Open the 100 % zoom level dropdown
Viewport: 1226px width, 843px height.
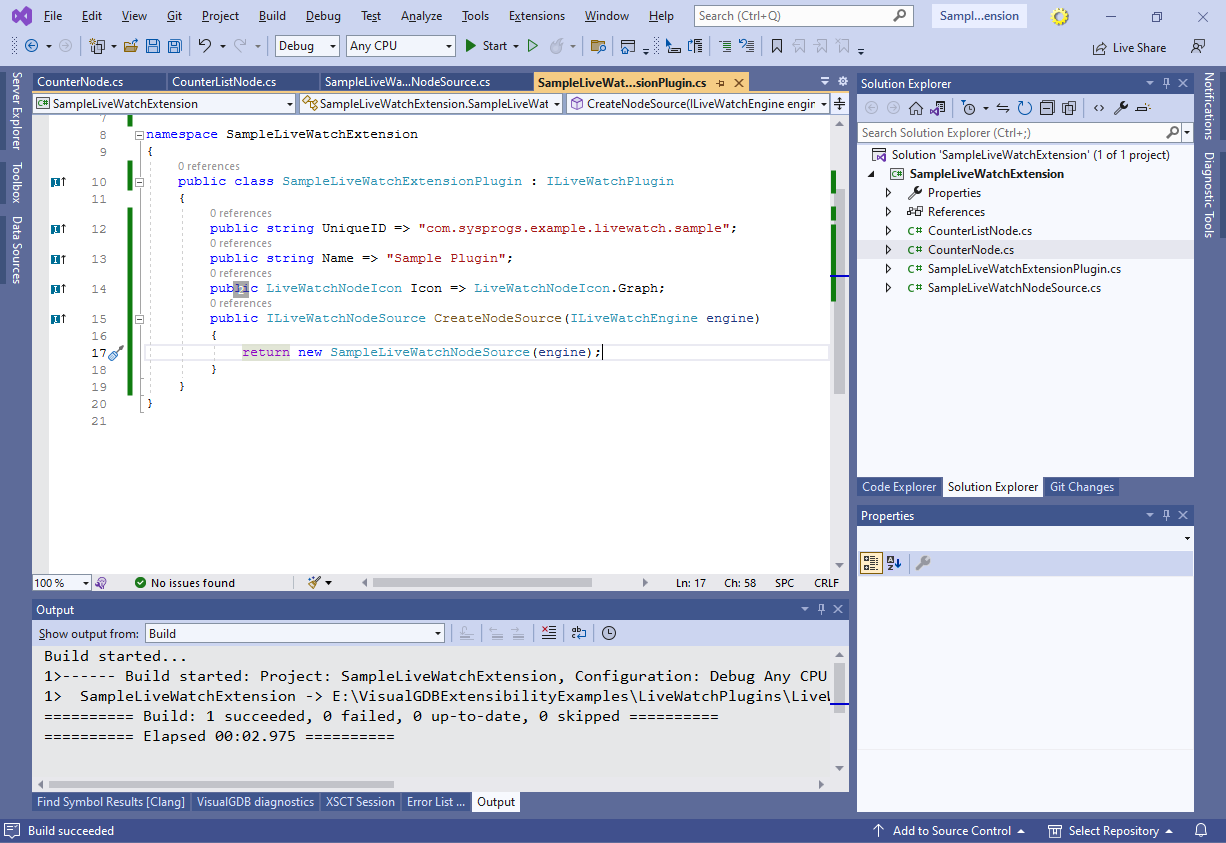[x=61, y=583]
